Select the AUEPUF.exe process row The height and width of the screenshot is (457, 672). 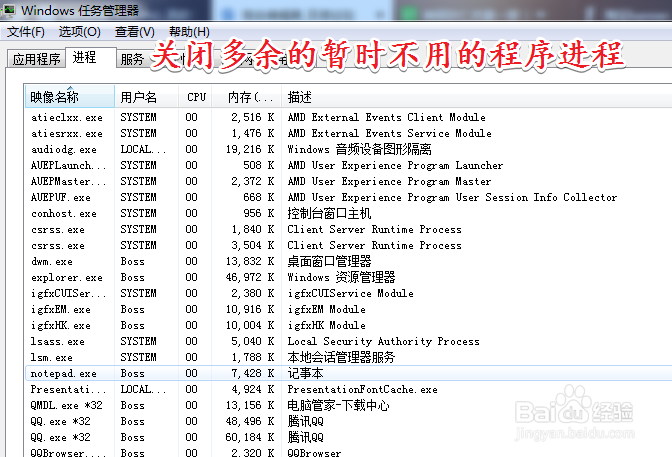click(348, 198)
